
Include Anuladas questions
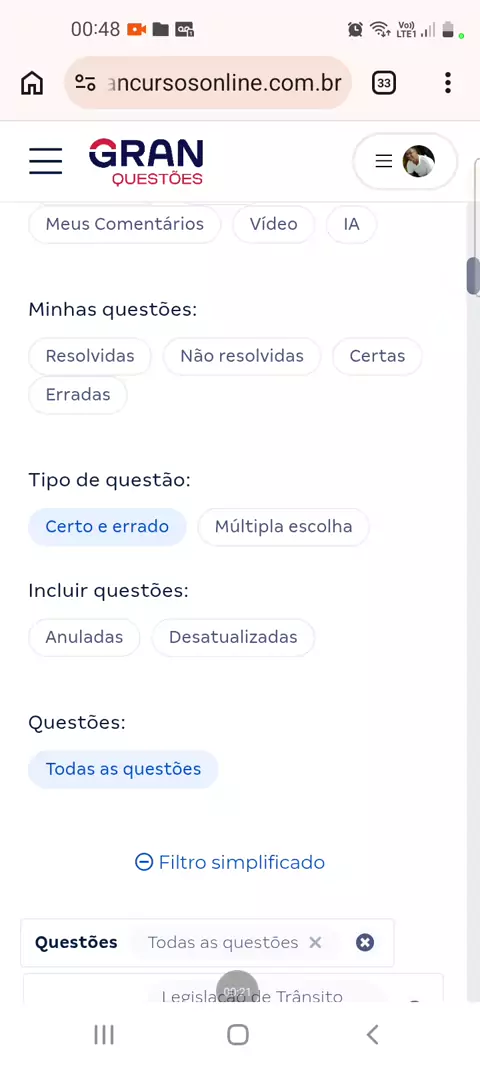tap(84, 638)
